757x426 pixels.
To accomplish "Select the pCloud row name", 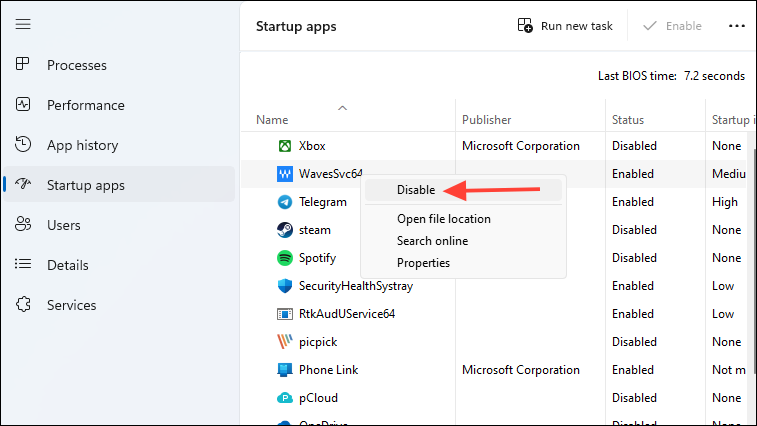I will pyautogui.click(x=318, y=398).
